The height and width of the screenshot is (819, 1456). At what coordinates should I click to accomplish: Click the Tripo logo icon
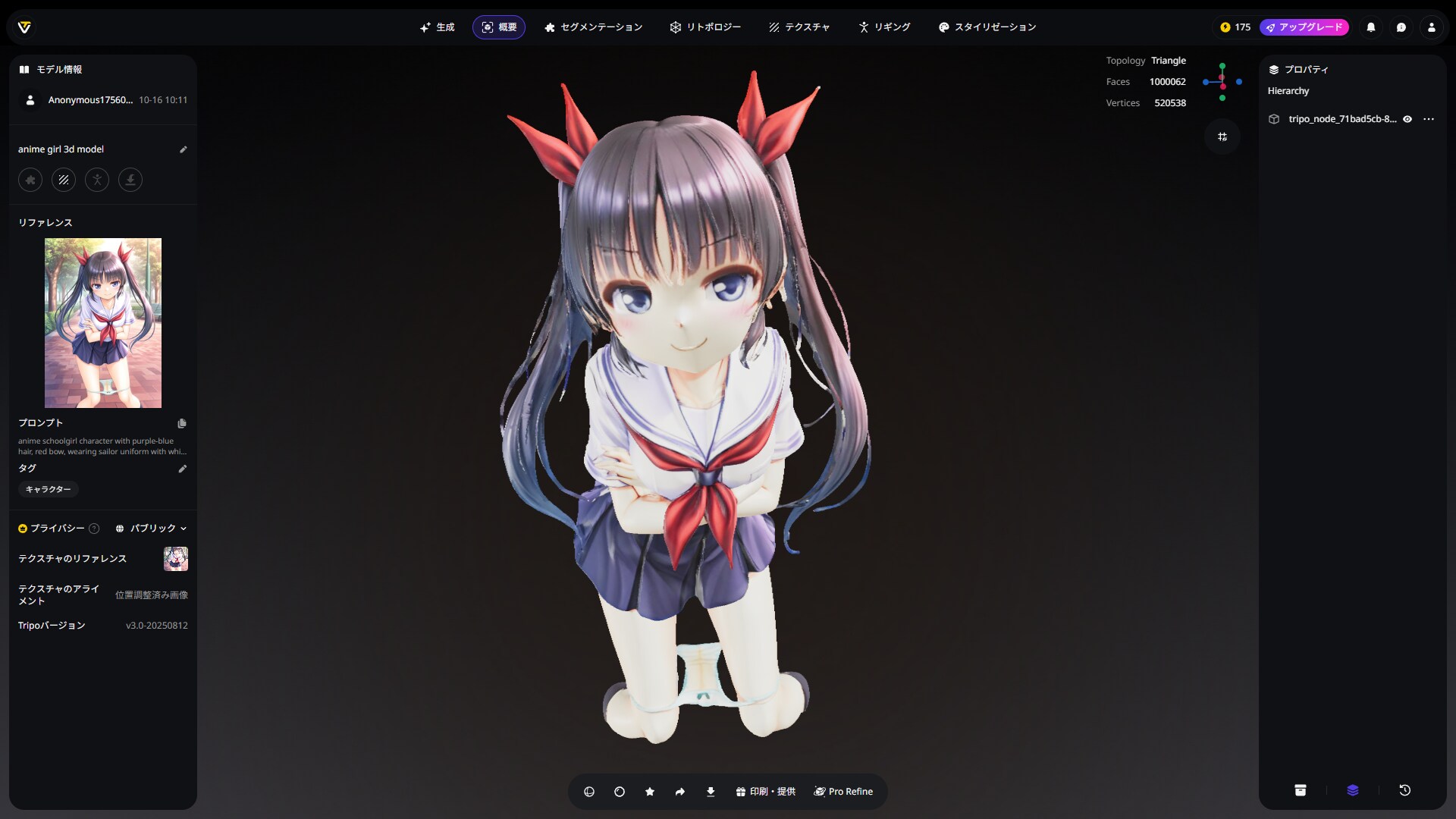[24, 27]
